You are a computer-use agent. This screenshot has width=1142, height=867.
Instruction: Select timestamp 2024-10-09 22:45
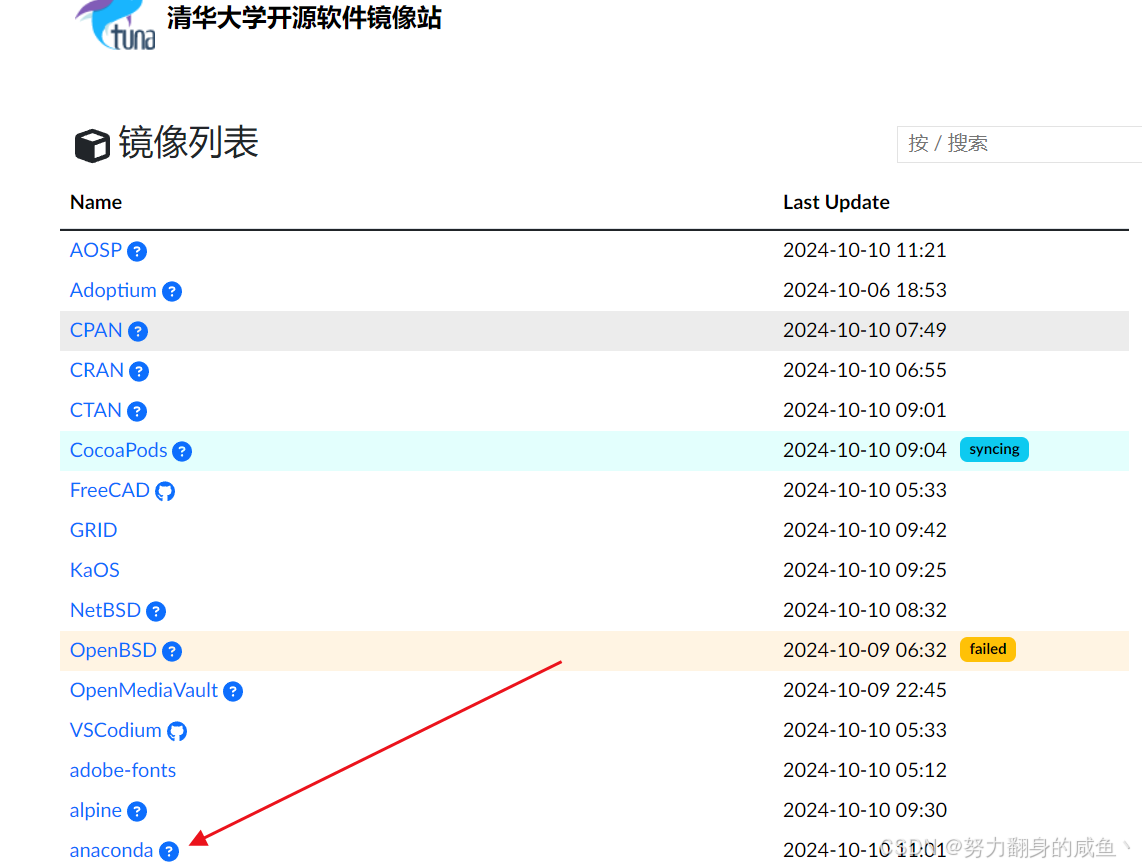pyautogui.click(x=865, y=690)
